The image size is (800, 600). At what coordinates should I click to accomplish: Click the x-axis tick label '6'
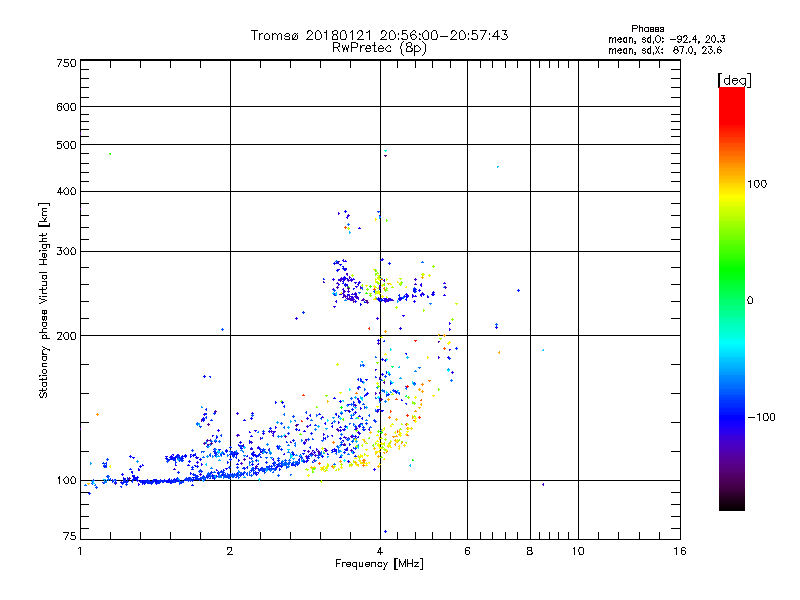pos(467,551)
